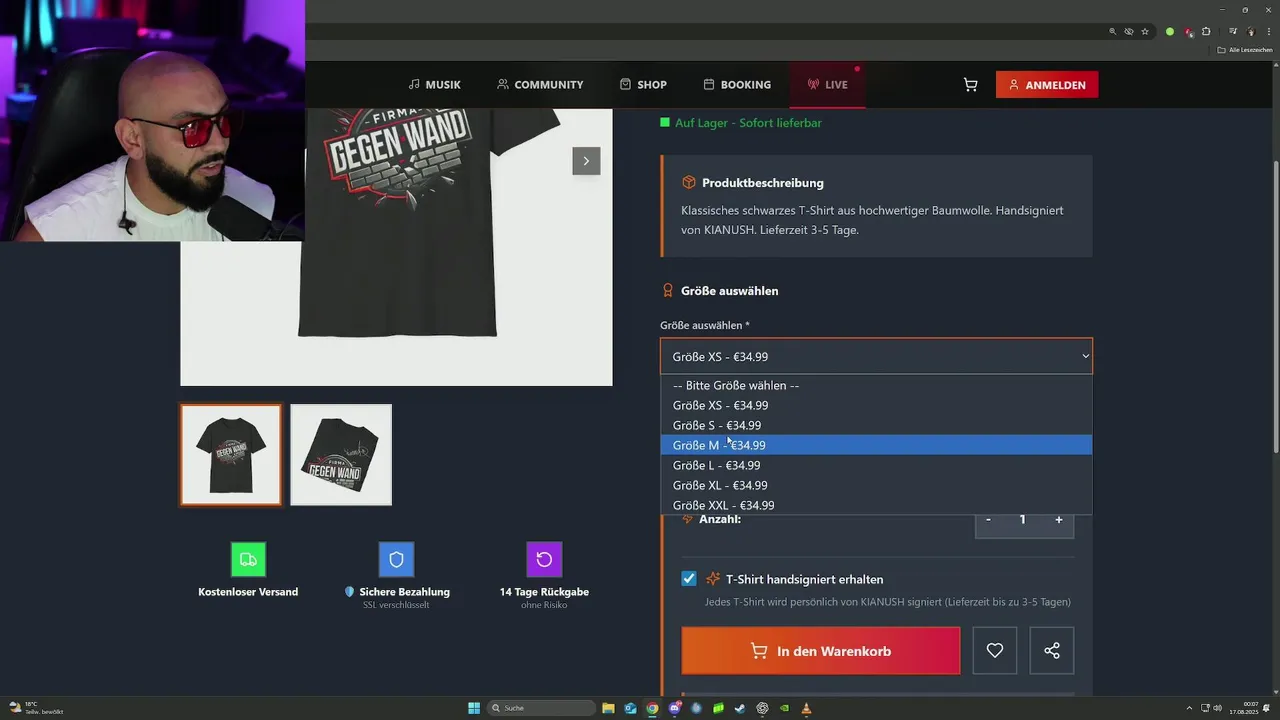
Task: Open VLC media player from the taskbar
Action: pyautogui.click(x=806, y=708)
